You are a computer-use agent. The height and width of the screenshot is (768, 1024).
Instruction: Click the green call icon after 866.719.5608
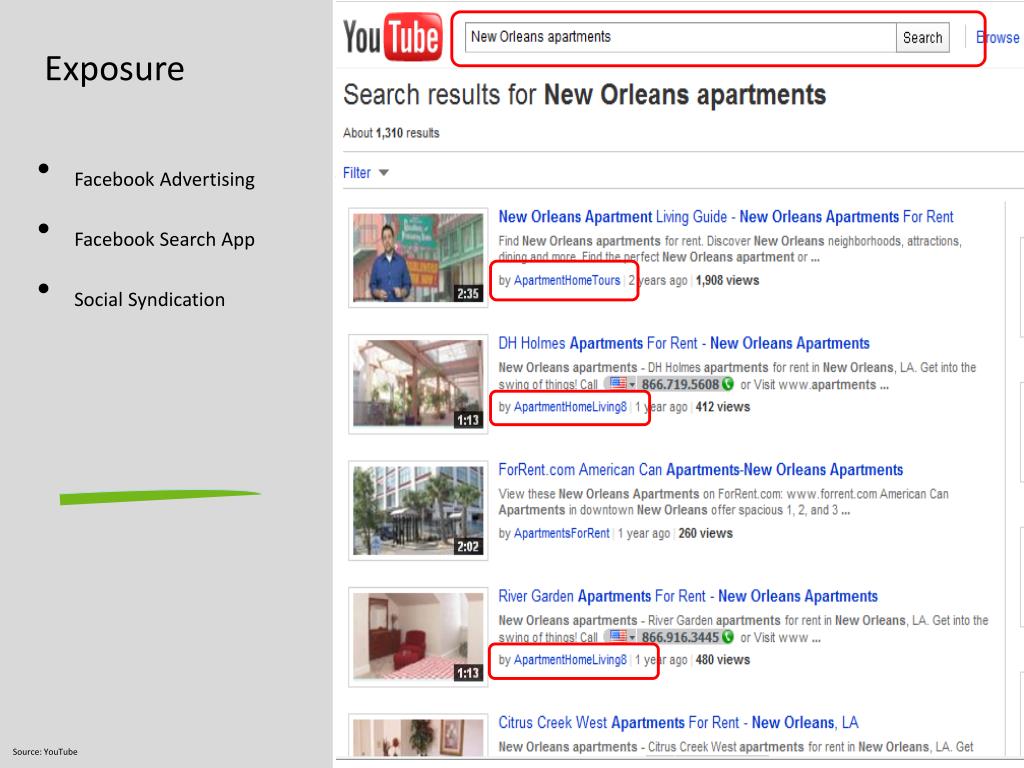click(x=728, y=384)
